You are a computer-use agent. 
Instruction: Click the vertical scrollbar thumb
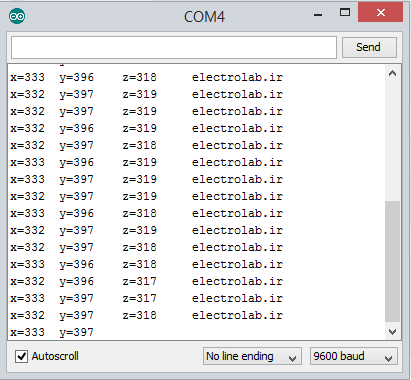coord(393,261)
